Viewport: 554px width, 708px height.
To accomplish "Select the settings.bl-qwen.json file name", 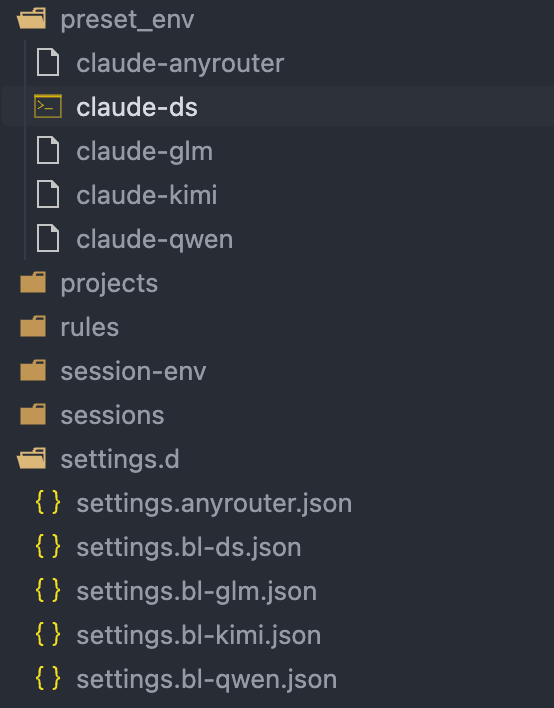I will click(206, 680).
